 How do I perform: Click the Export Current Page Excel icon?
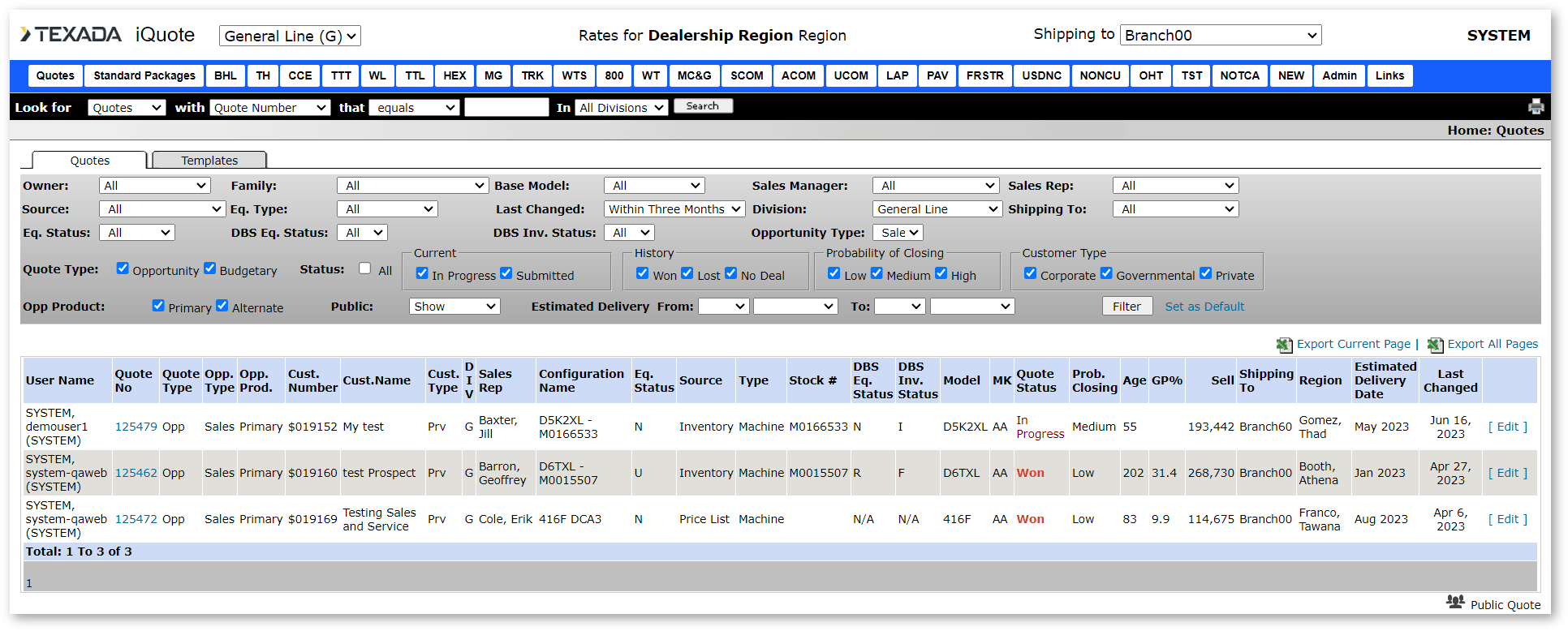[1284, 345]
